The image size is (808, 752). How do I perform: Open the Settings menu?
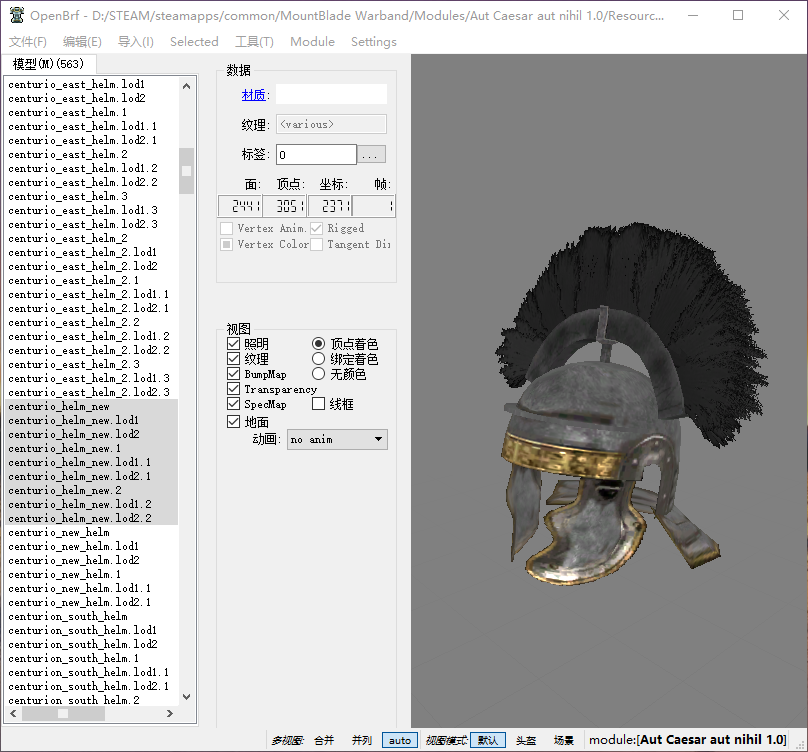pyautogui.click(x=374, y=42)
